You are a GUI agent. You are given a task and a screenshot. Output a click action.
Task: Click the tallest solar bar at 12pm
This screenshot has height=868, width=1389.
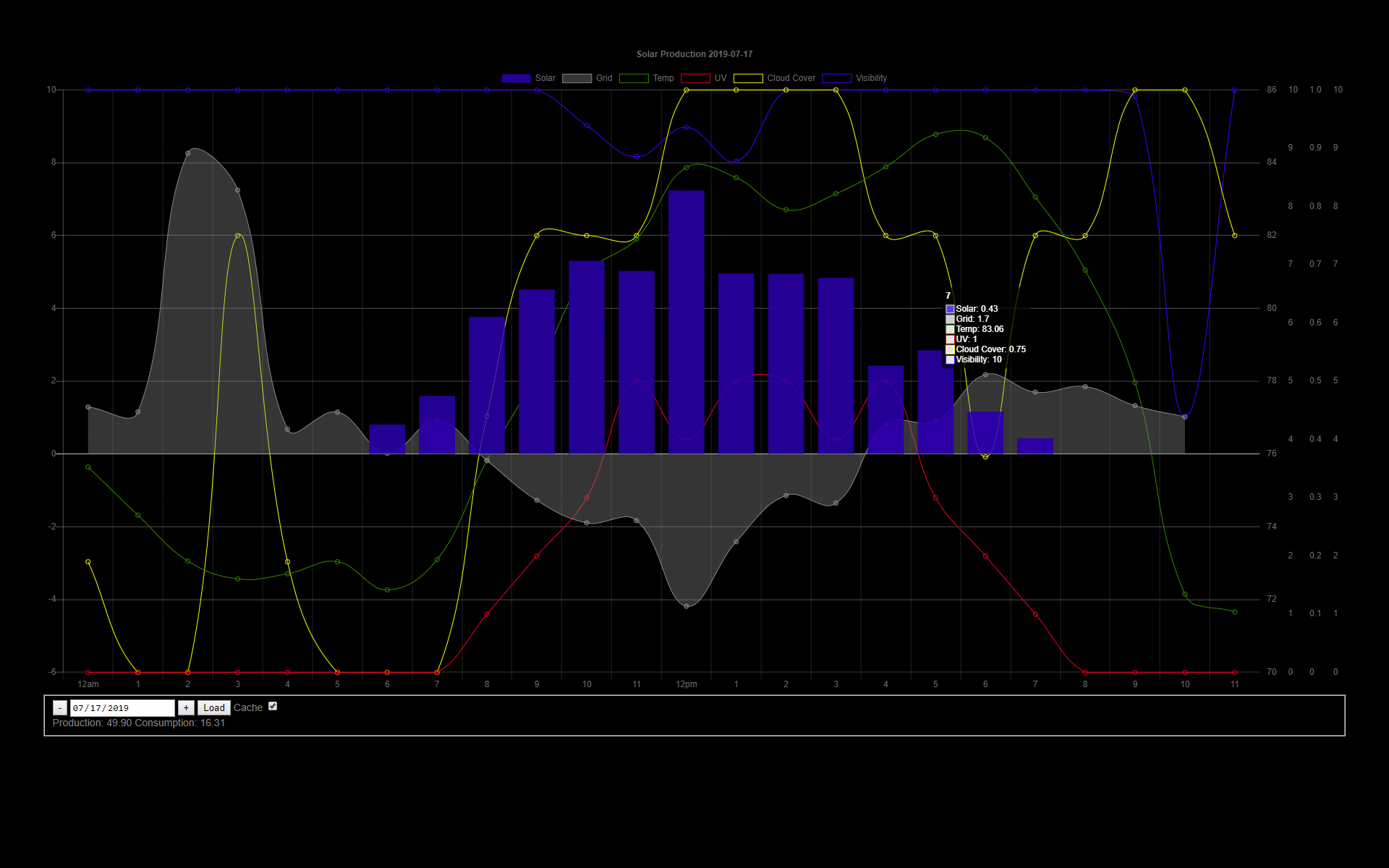pyautogui.click(x=686, y=322)
